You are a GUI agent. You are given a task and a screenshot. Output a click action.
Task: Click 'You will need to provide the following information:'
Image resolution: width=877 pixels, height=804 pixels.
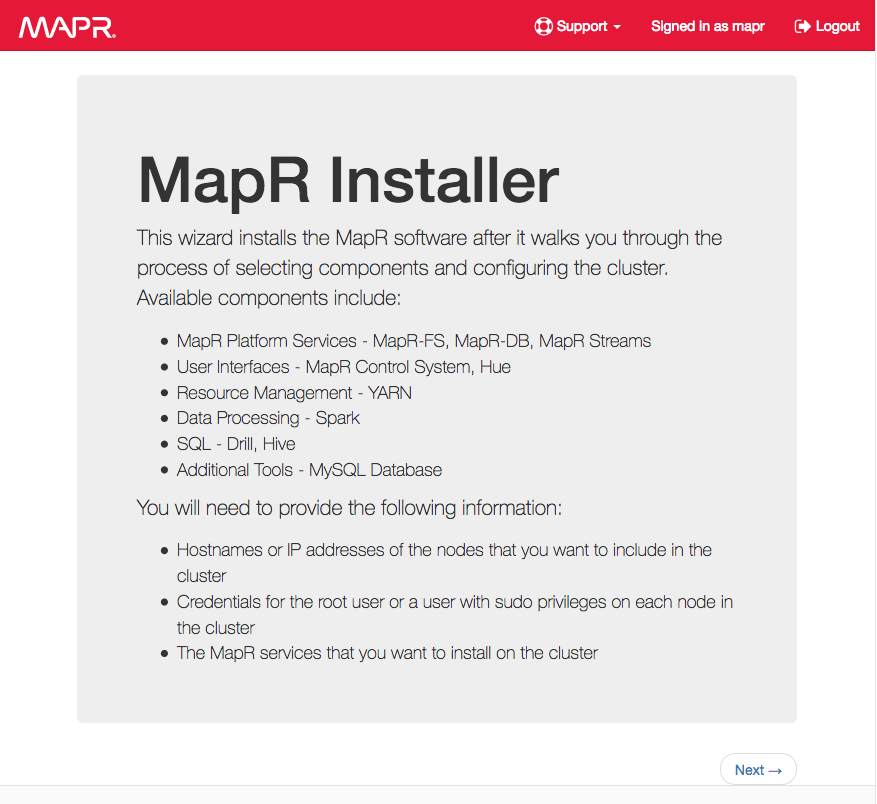(x=349, y=508)
